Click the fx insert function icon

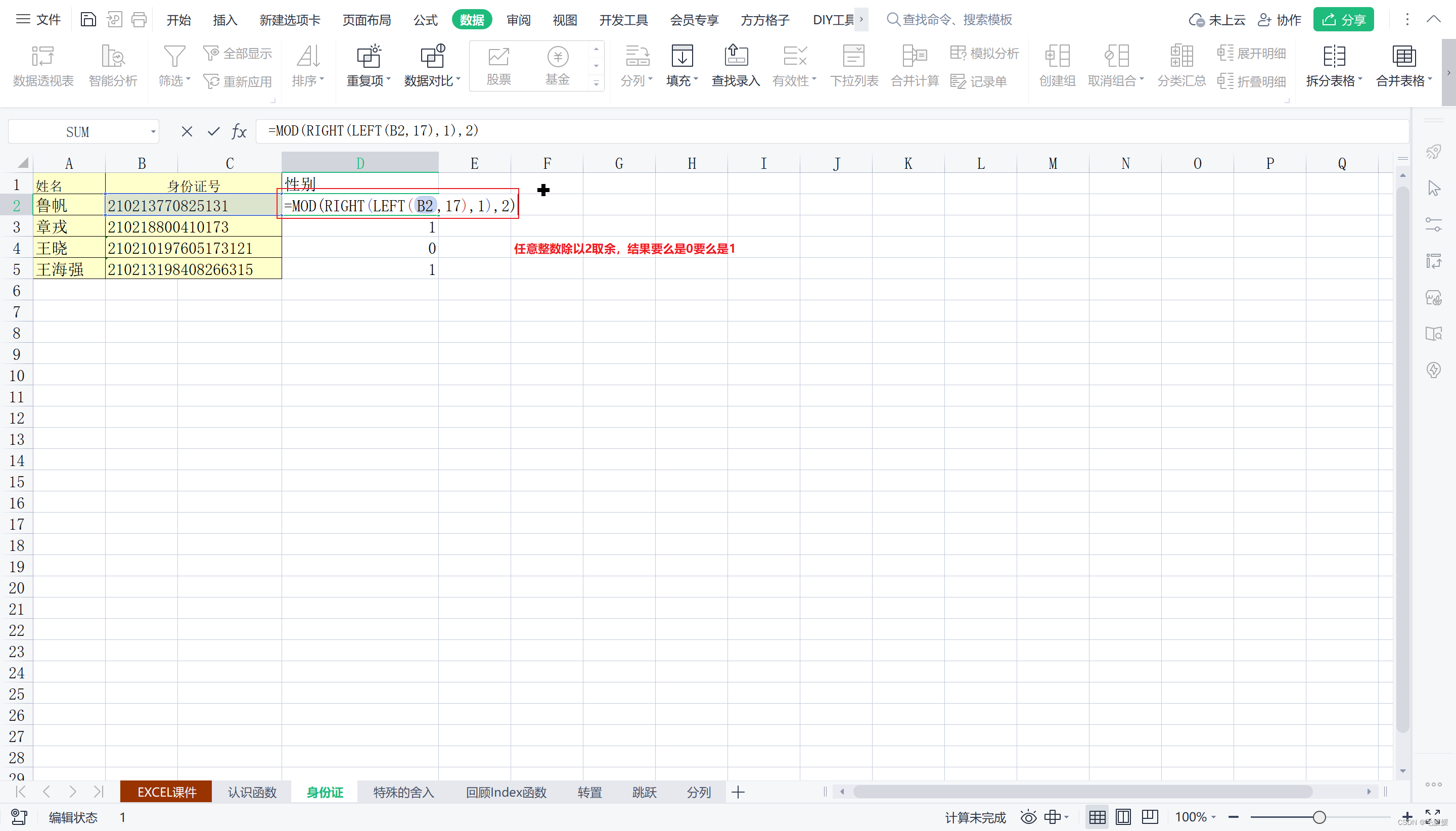coord(239,132)
